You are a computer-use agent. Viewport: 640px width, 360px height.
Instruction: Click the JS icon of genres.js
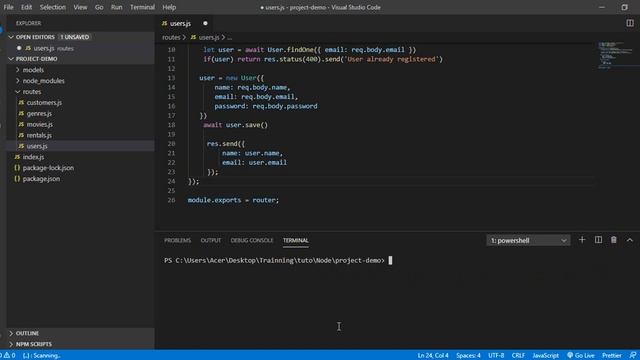pyautogui.click(x=21, y=113)
